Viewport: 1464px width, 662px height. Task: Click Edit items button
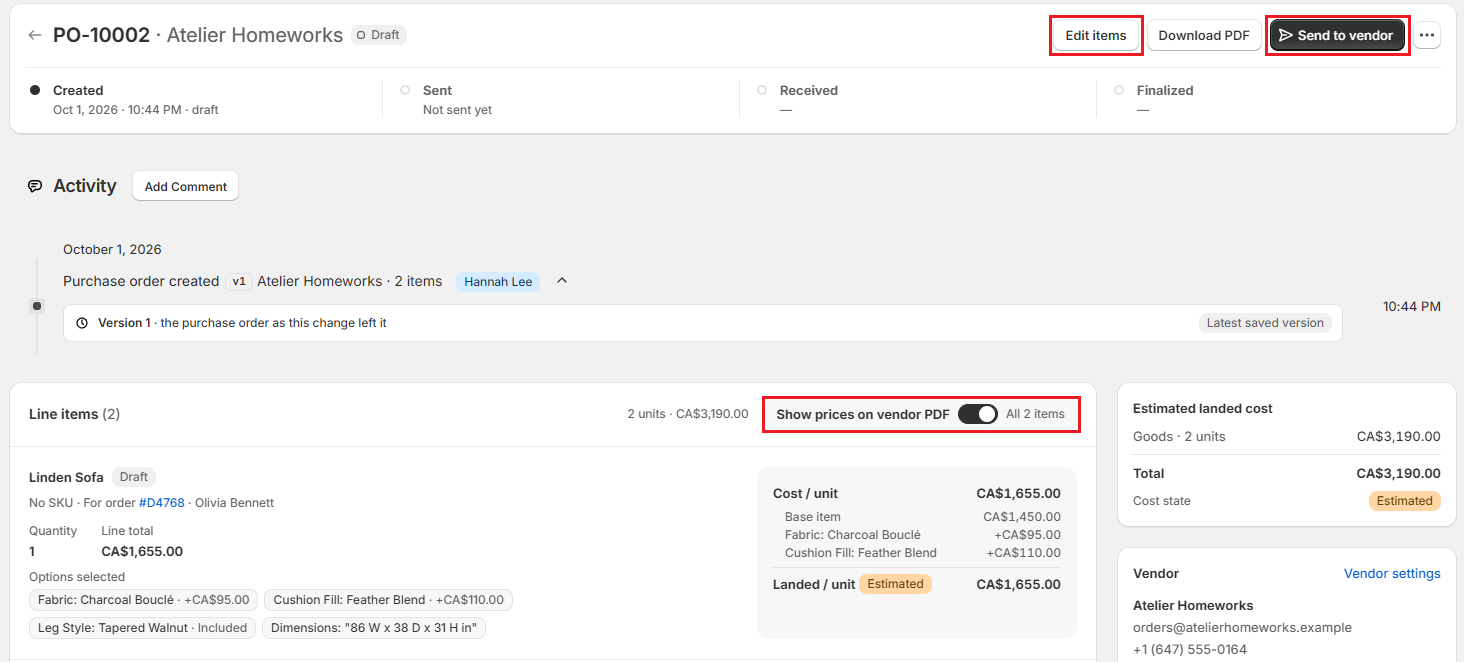[1096, 35]
